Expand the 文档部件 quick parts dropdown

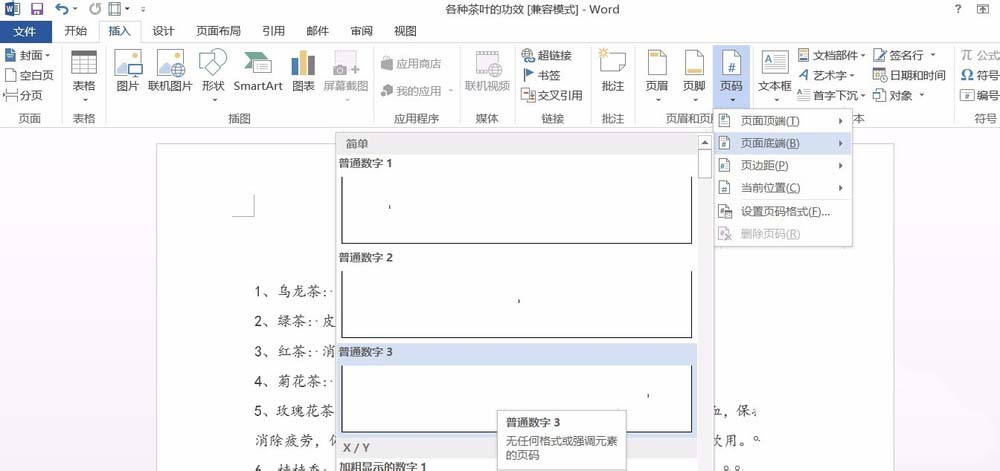click(x=863, y=55)
